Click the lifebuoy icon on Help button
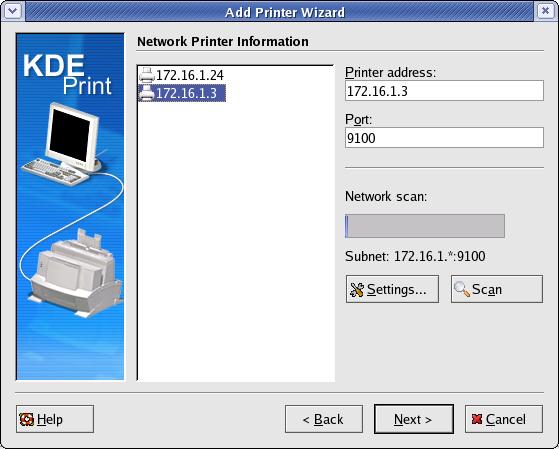This screenshot has width=559, height=449. 27,419
